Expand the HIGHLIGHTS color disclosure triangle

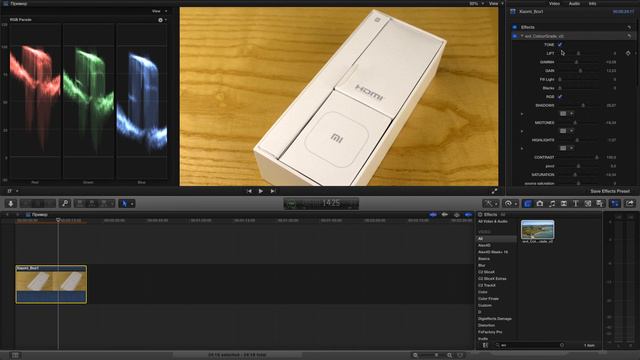click(x=522, y=148)
